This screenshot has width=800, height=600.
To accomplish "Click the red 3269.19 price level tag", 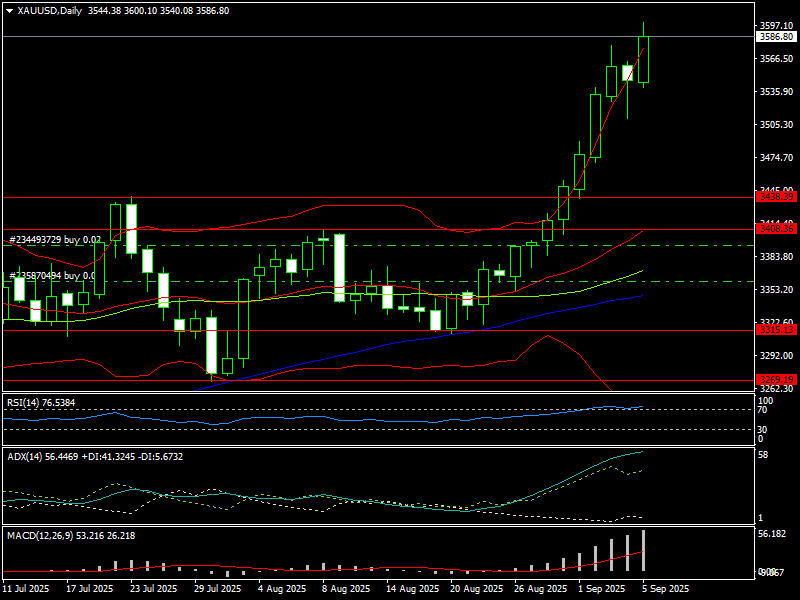I will (776, 380).
